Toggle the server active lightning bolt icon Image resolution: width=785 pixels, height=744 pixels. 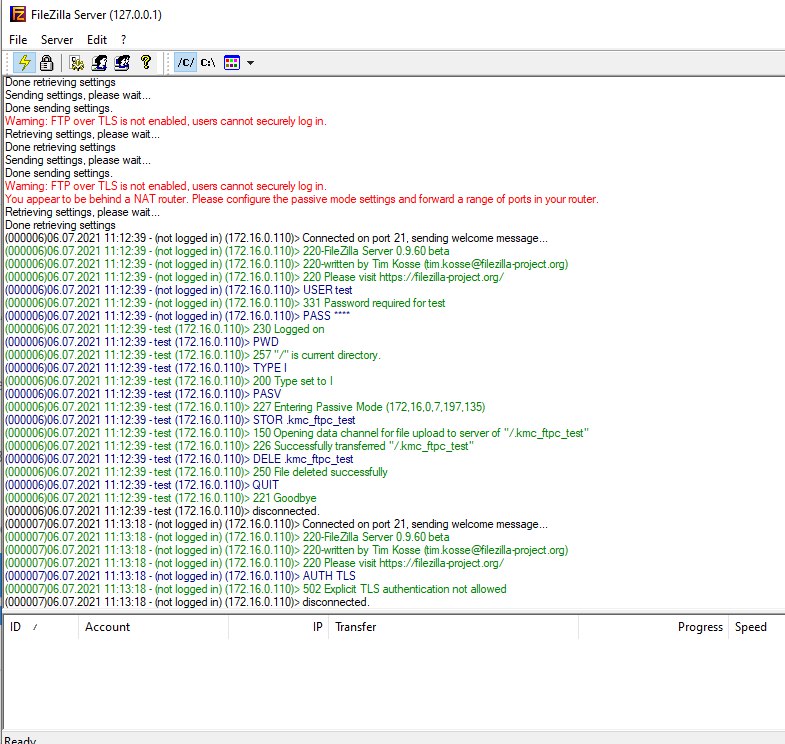point(24,63)
